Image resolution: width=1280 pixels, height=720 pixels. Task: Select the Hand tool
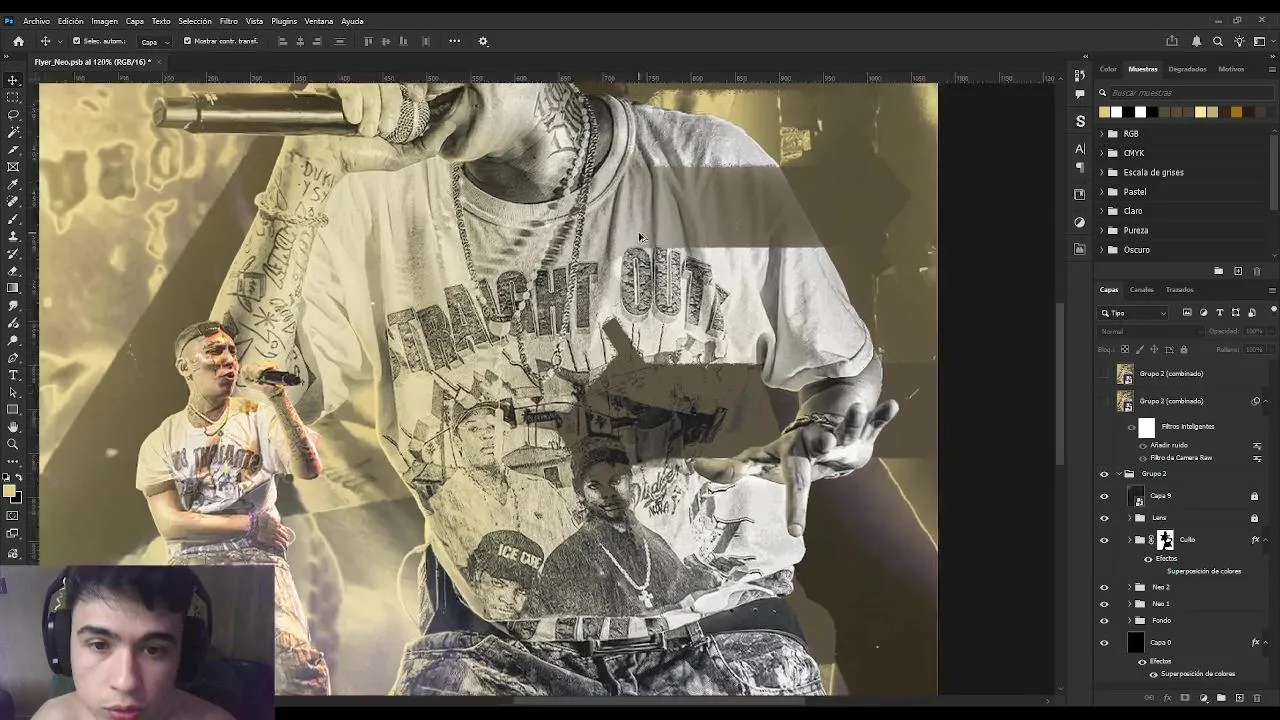[13, 427]
